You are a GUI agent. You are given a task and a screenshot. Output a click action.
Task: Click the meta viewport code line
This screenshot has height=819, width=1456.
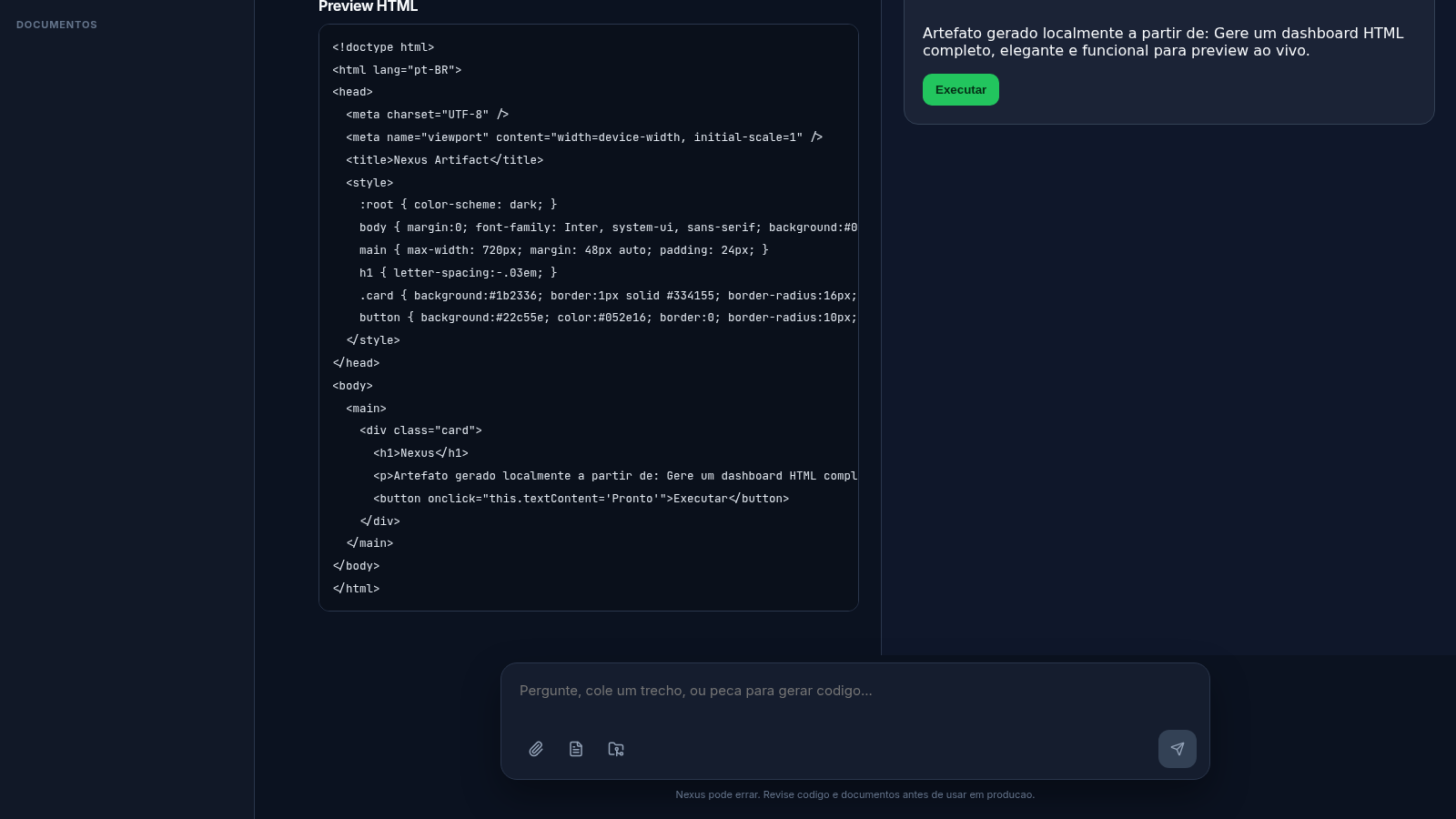click(x=583, y=137)
